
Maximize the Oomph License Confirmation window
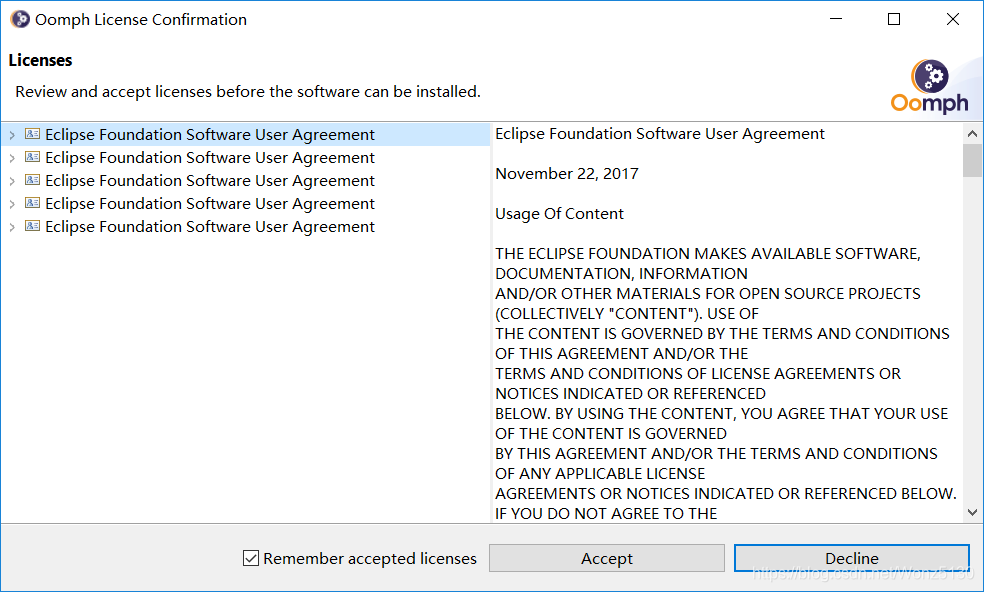[894, 19]
